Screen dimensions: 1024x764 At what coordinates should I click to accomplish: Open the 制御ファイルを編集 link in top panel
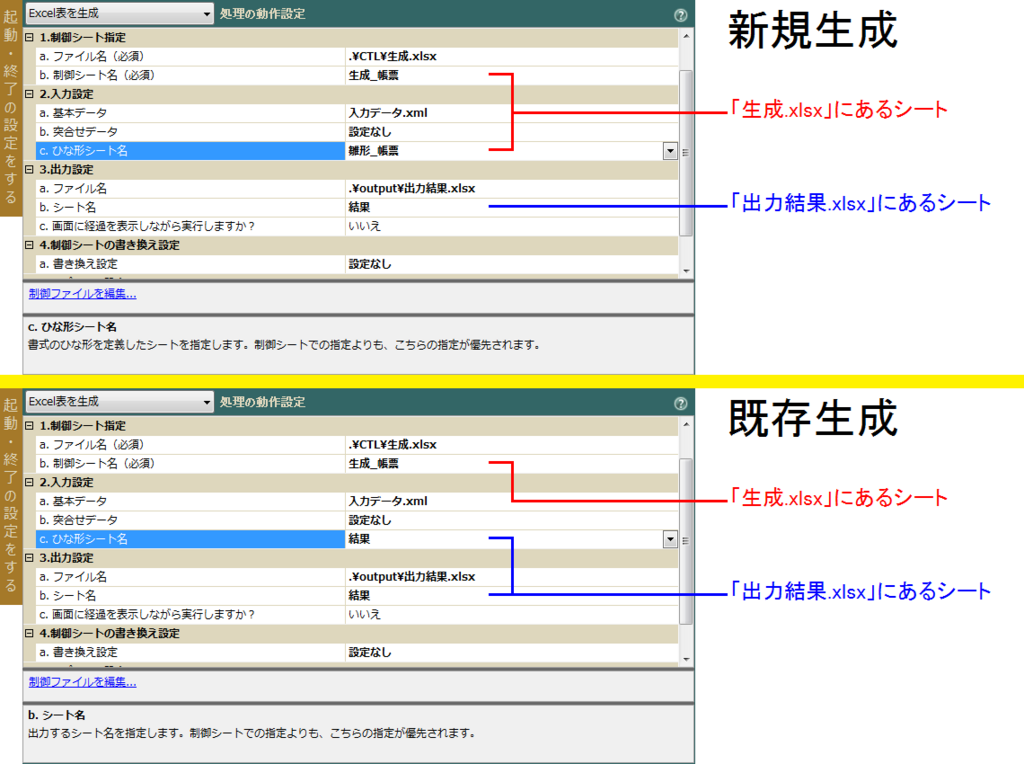[x=80, y=293]
